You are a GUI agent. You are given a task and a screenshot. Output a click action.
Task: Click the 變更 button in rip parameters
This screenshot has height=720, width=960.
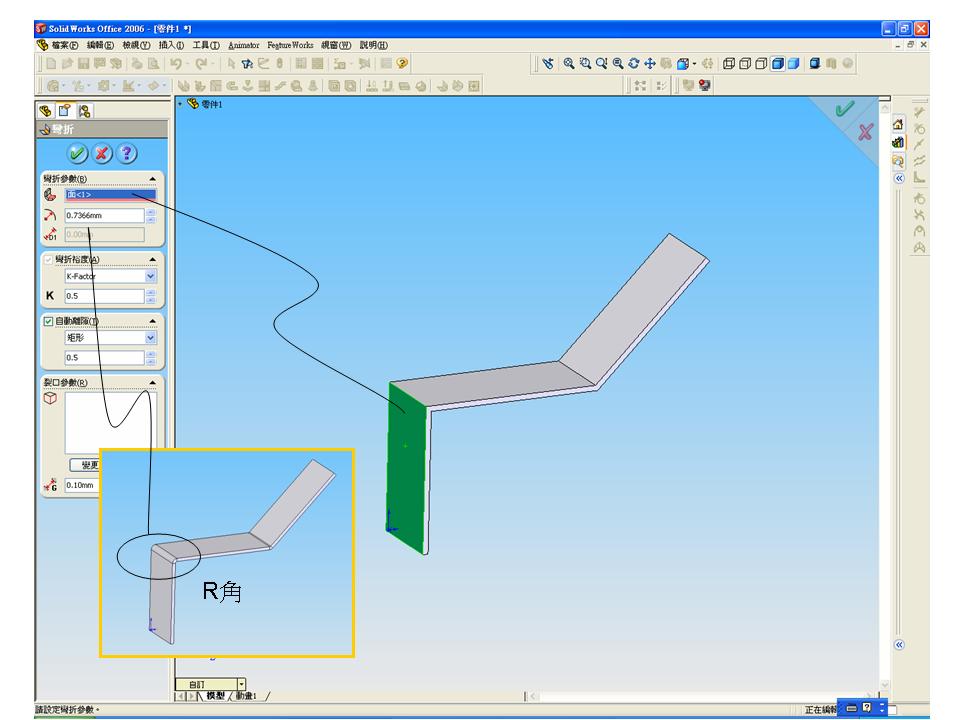[84, 465]
